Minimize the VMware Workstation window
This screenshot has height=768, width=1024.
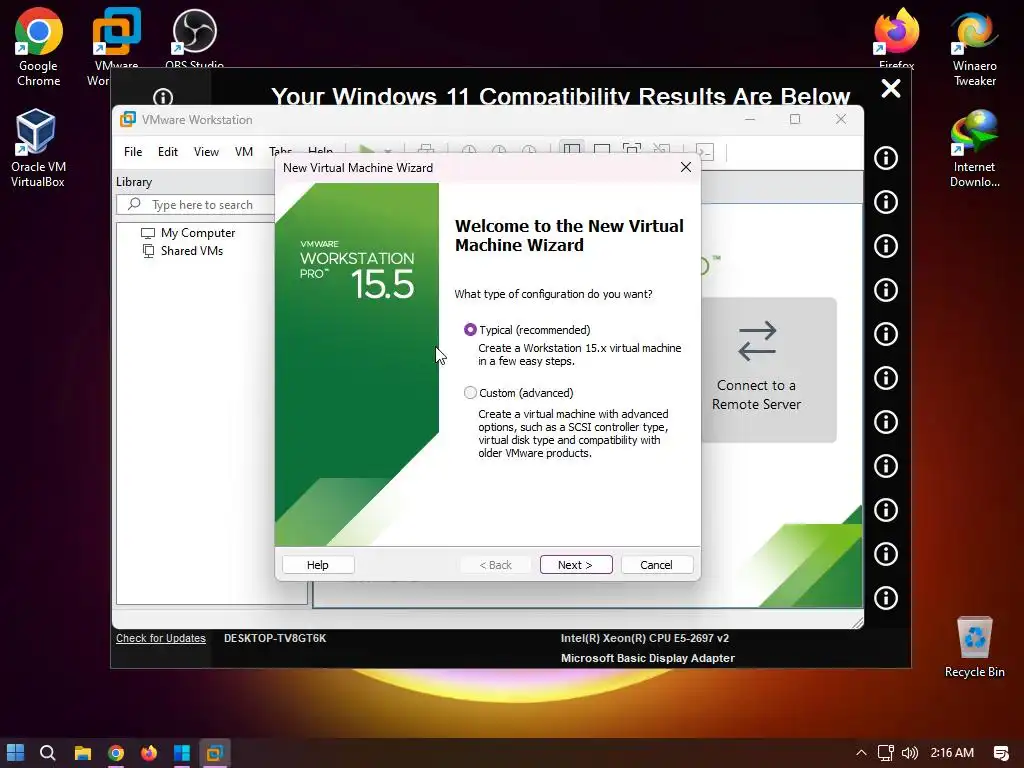[750, 119]
